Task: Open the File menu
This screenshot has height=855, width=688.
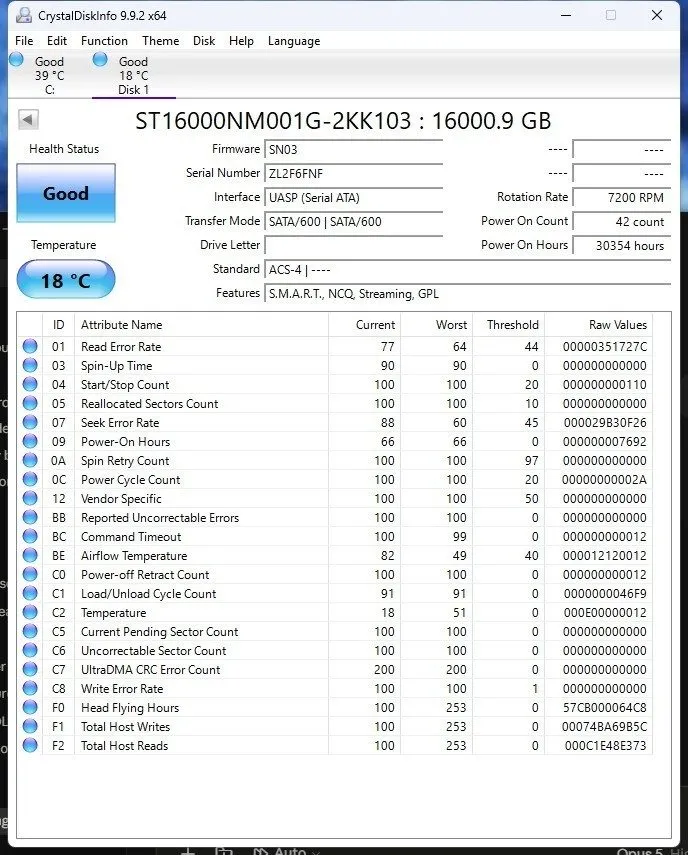Action: click(x=24, y=41)
